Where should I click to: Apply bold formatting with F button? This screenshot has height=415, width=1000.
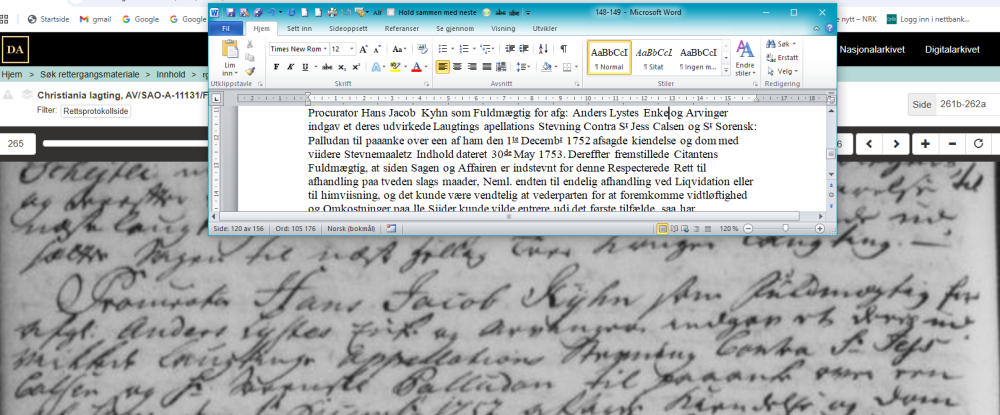[276, 67]
